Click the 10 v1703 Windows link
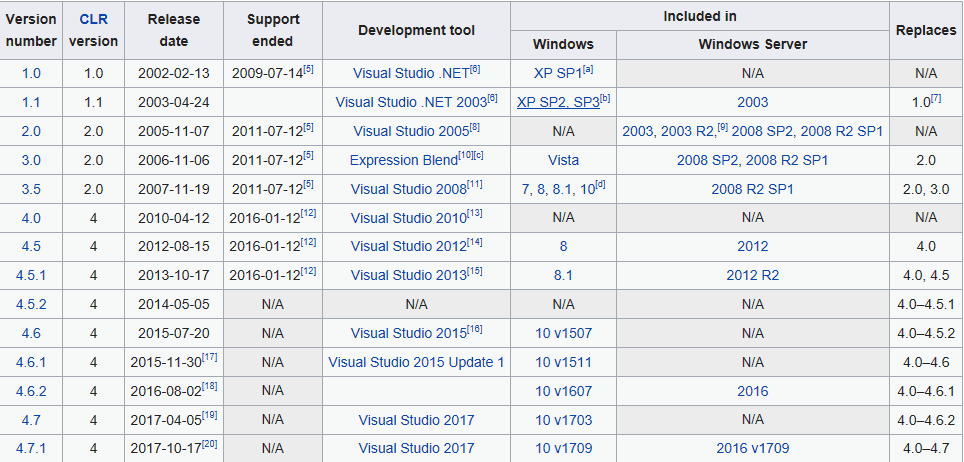Screen dimensions: 964x462 click(563, 420)
